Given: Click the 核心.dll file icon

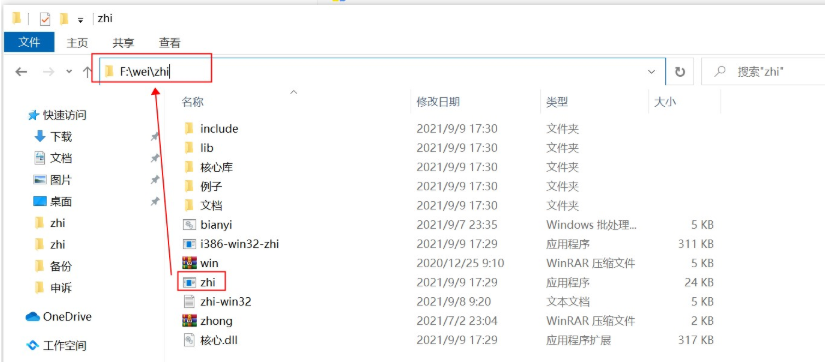Looking at the screenshot, I should (189, 340).
